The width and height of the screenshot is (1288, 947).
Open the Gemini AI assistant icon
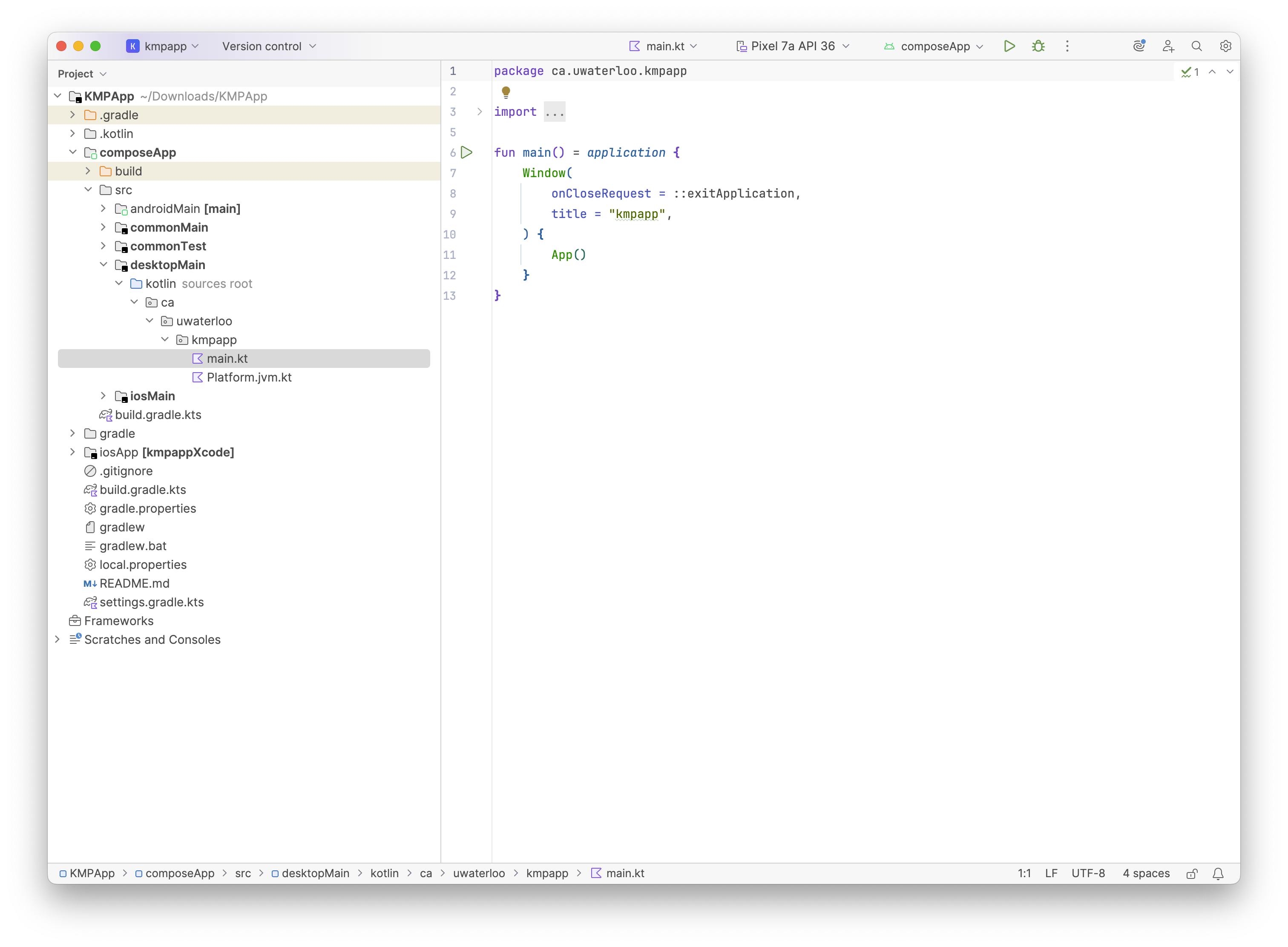[x=1139, y=46]
